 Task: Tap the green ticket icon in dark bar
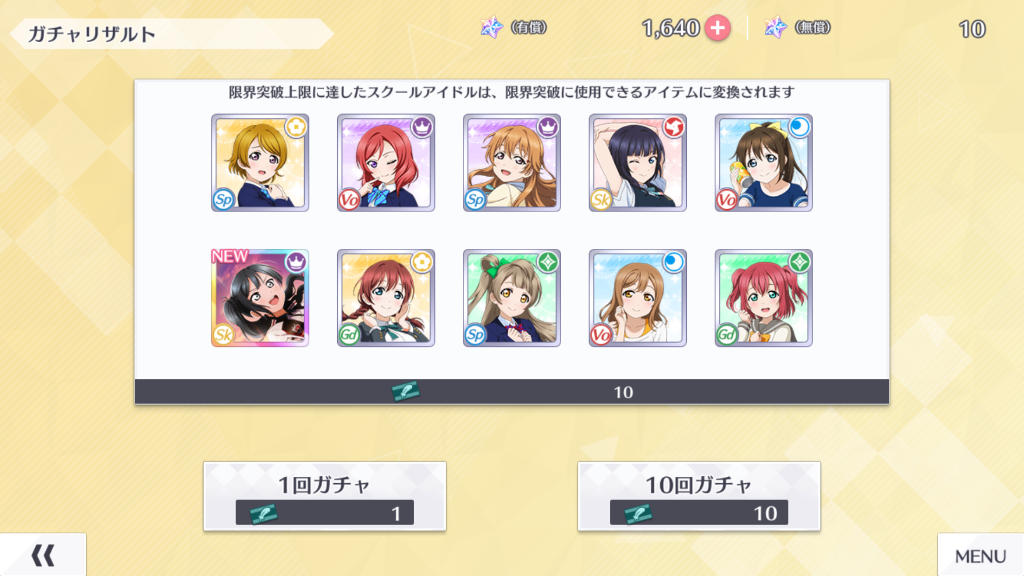tap(406, 392)
